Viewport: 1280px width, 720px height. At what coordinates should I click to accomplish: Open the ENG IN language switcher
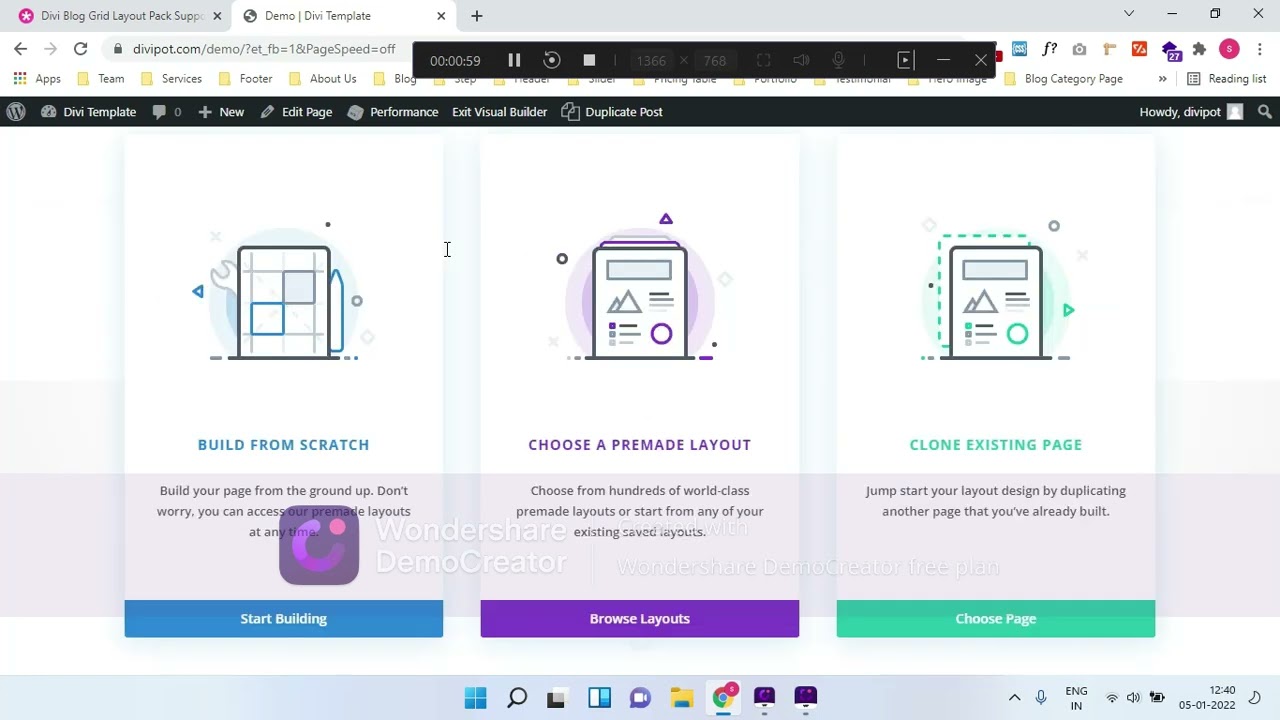[1076, 697]
